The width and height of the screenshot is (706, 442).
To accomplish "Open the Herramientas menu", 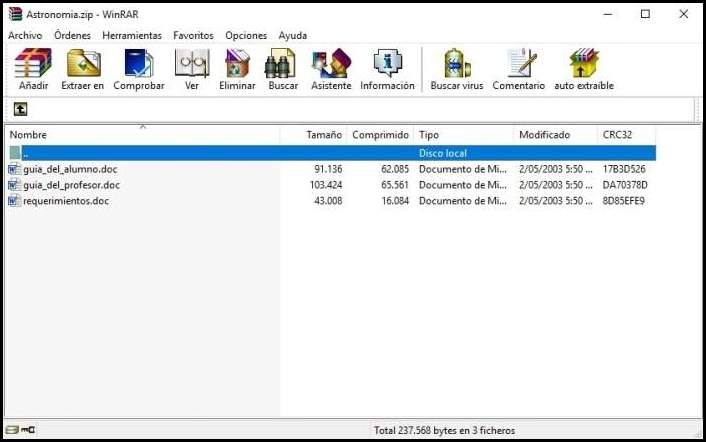I will (x=131, y=35).
